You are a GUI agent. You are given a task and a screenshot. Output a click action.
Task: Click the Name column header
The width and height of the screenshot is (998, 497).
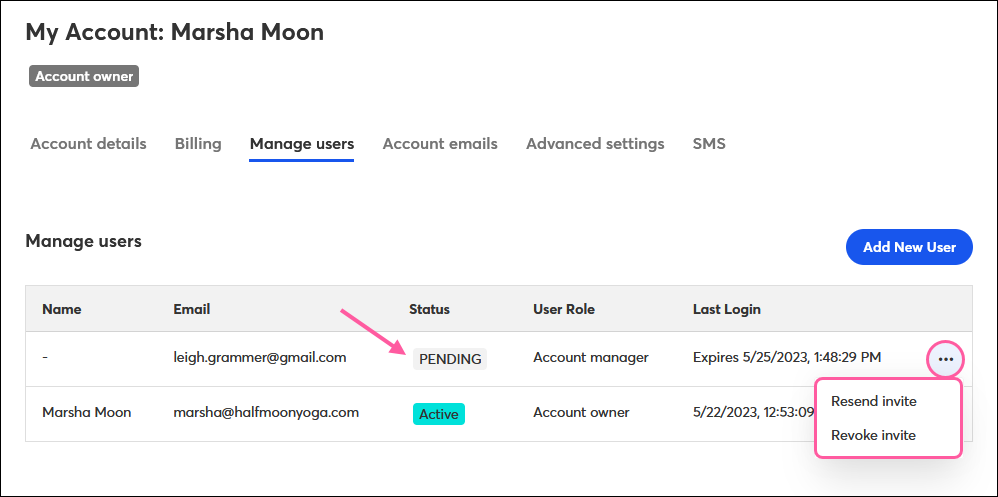coord(62,309)
